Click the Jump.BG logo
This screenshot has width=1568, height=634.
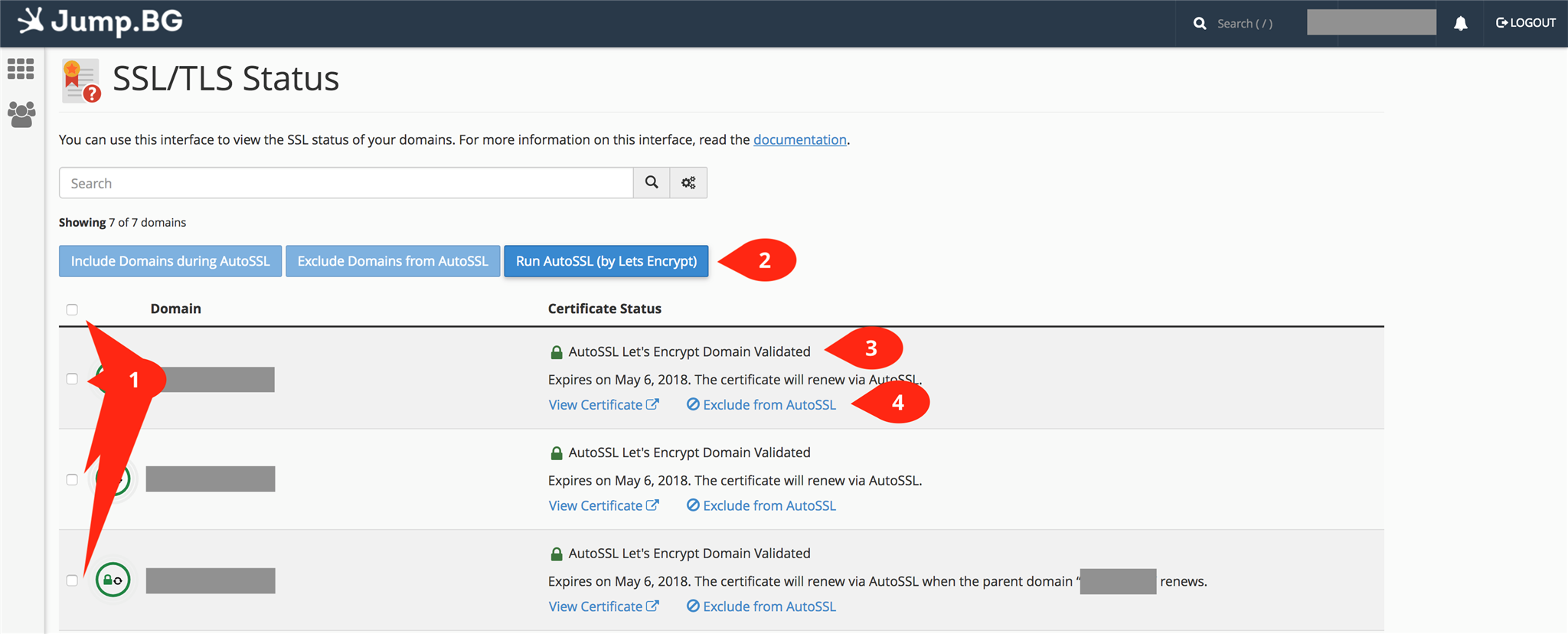click(100, 21)
